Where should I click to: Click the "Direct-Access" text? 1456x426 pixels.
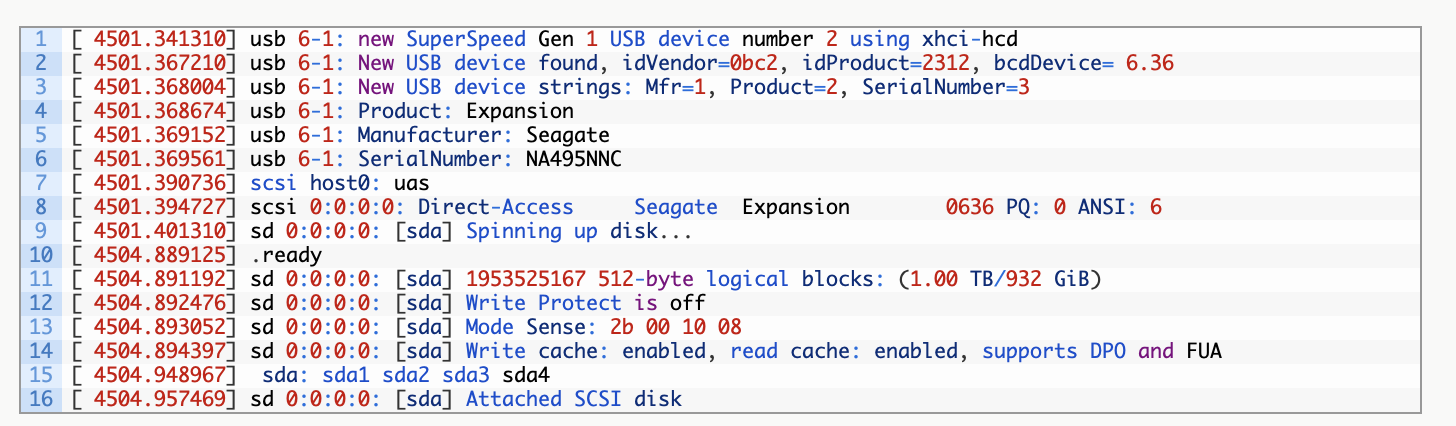click(x=496, y=207)
